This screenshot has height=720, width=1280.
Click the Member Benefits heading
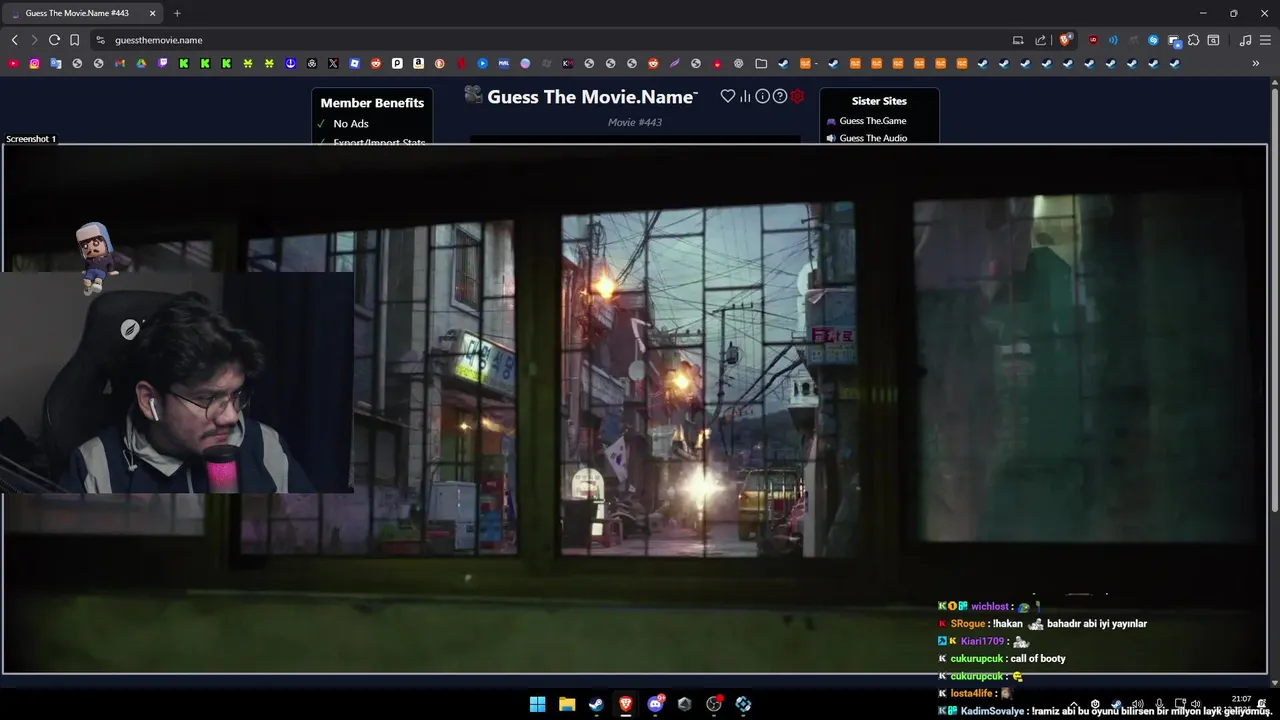(x=372, y=102)
